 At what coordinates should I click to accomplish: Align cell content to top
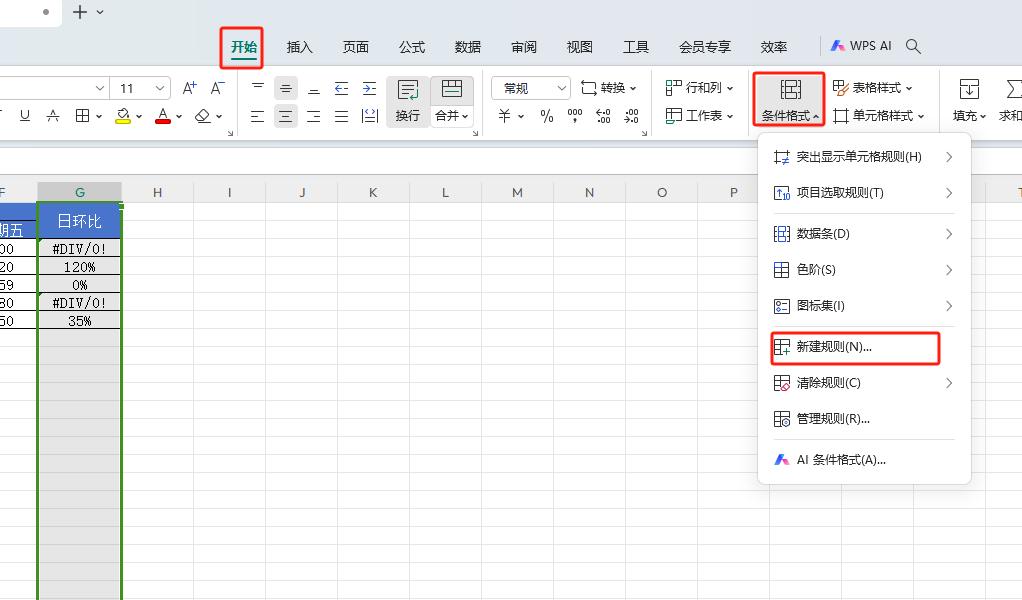[x=257, y=87]
